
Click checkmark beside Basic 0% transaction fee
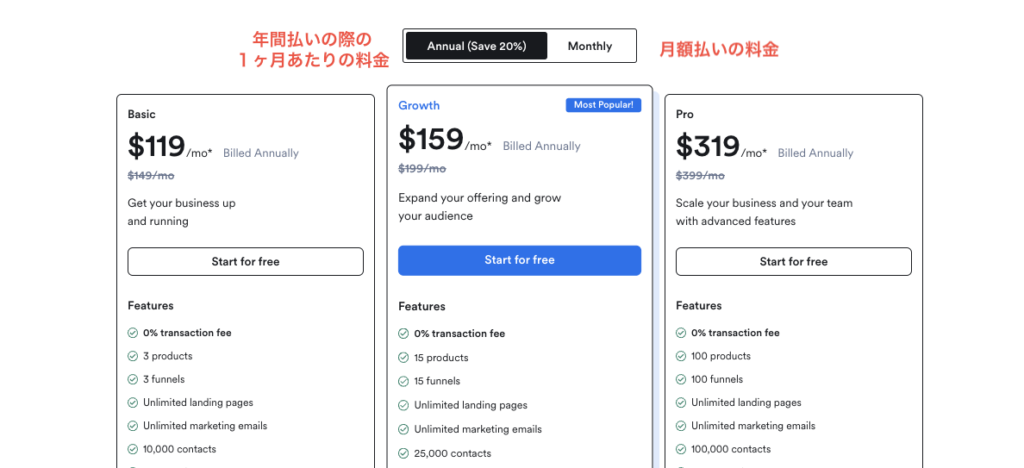tap(133, 333)
